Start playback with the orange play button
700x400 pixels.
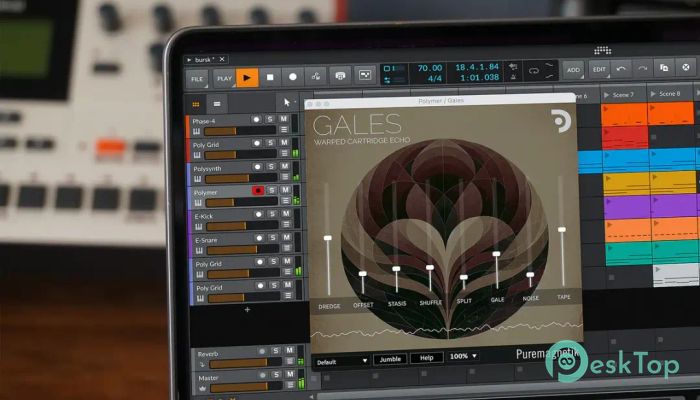(x=247, y=78)
